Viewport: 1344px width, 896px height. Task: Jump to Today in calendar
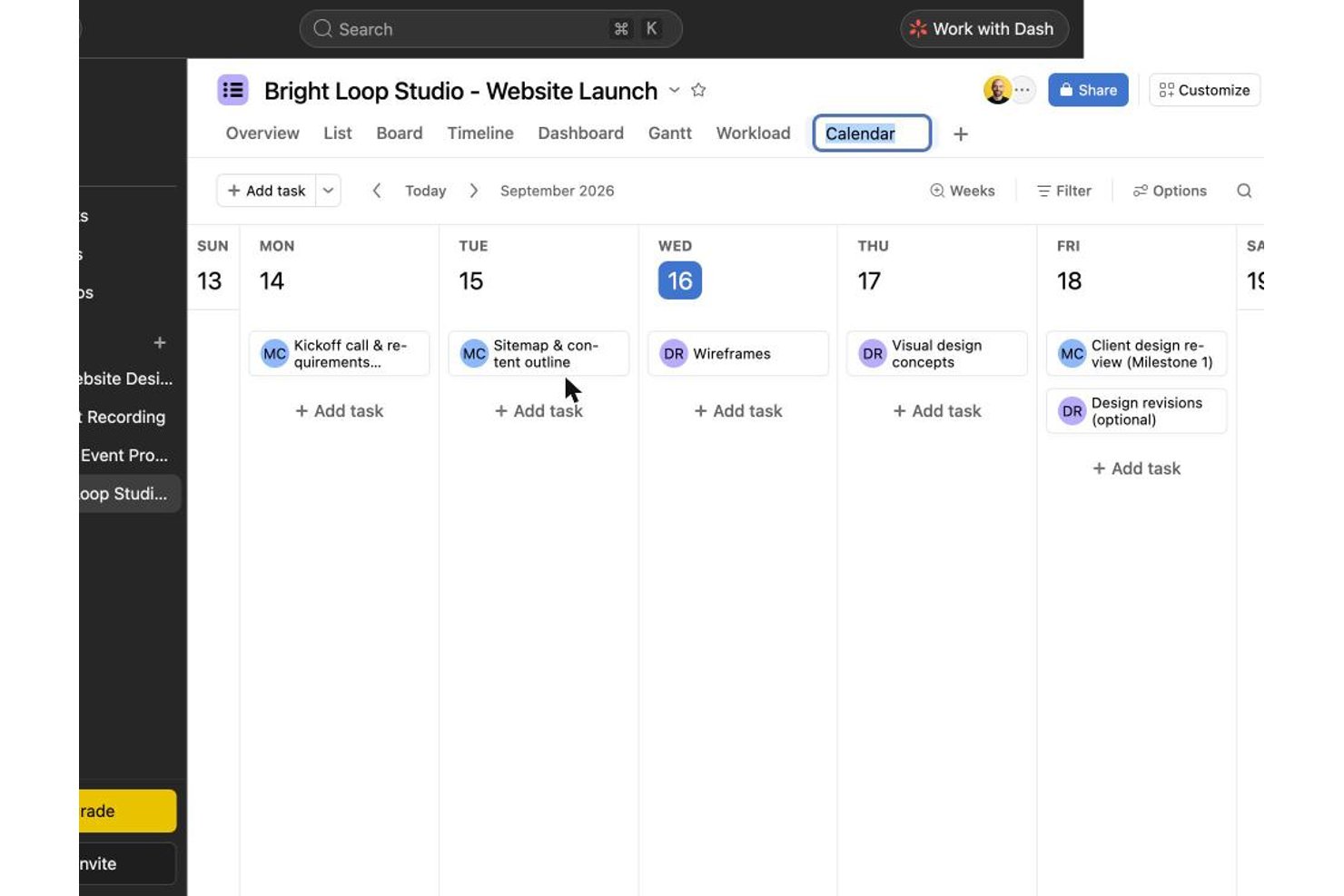(426, 191)
